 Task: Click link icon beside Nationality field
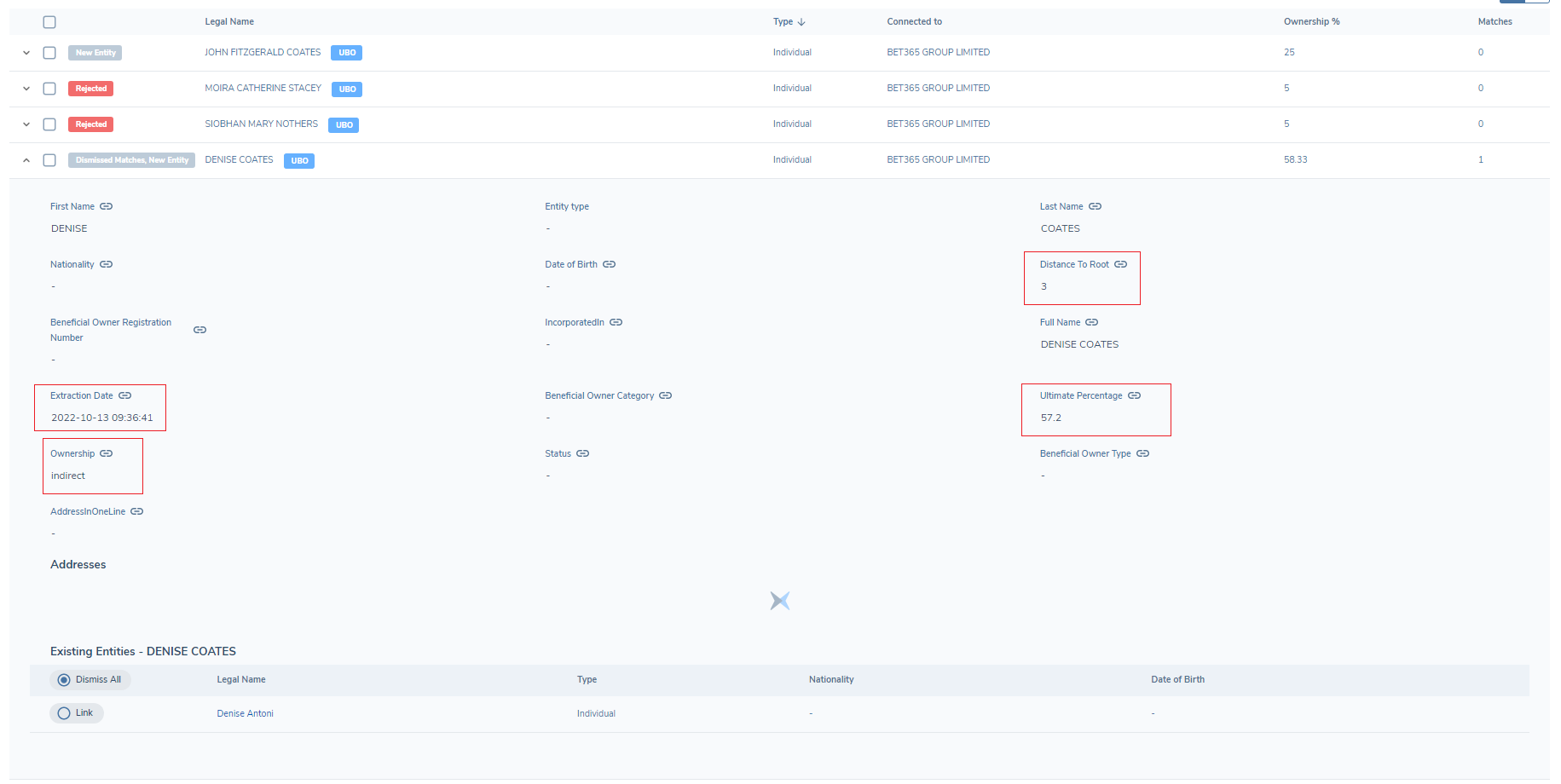[106, 264]
